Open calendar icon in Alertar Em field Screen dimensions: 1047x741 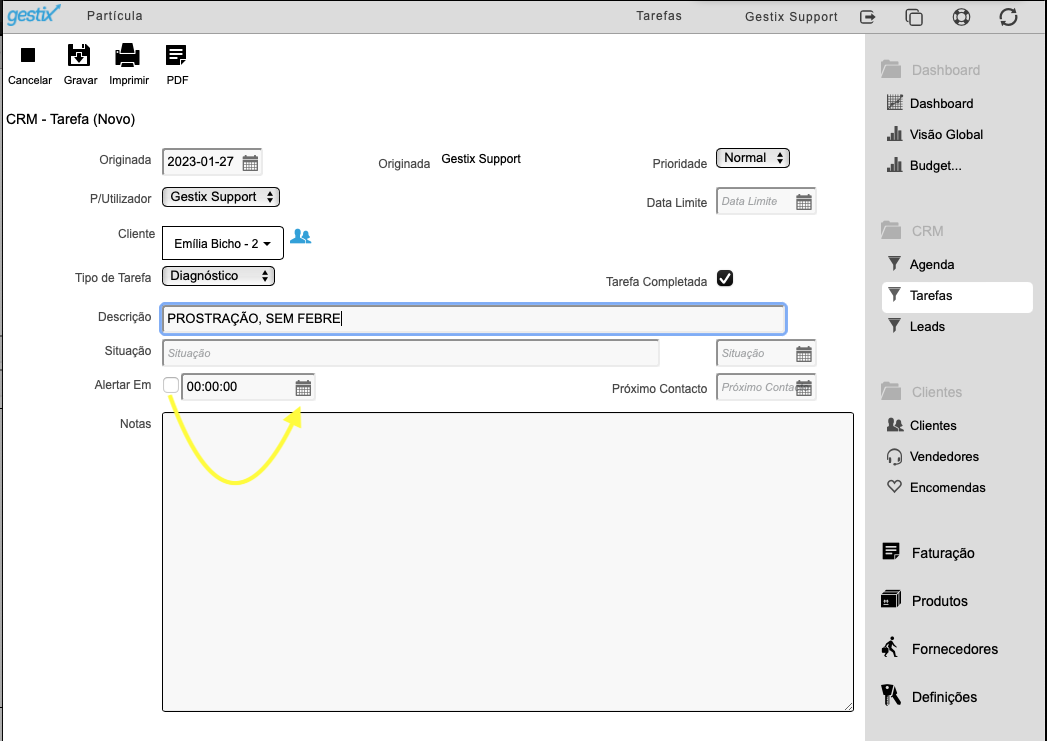303,388
